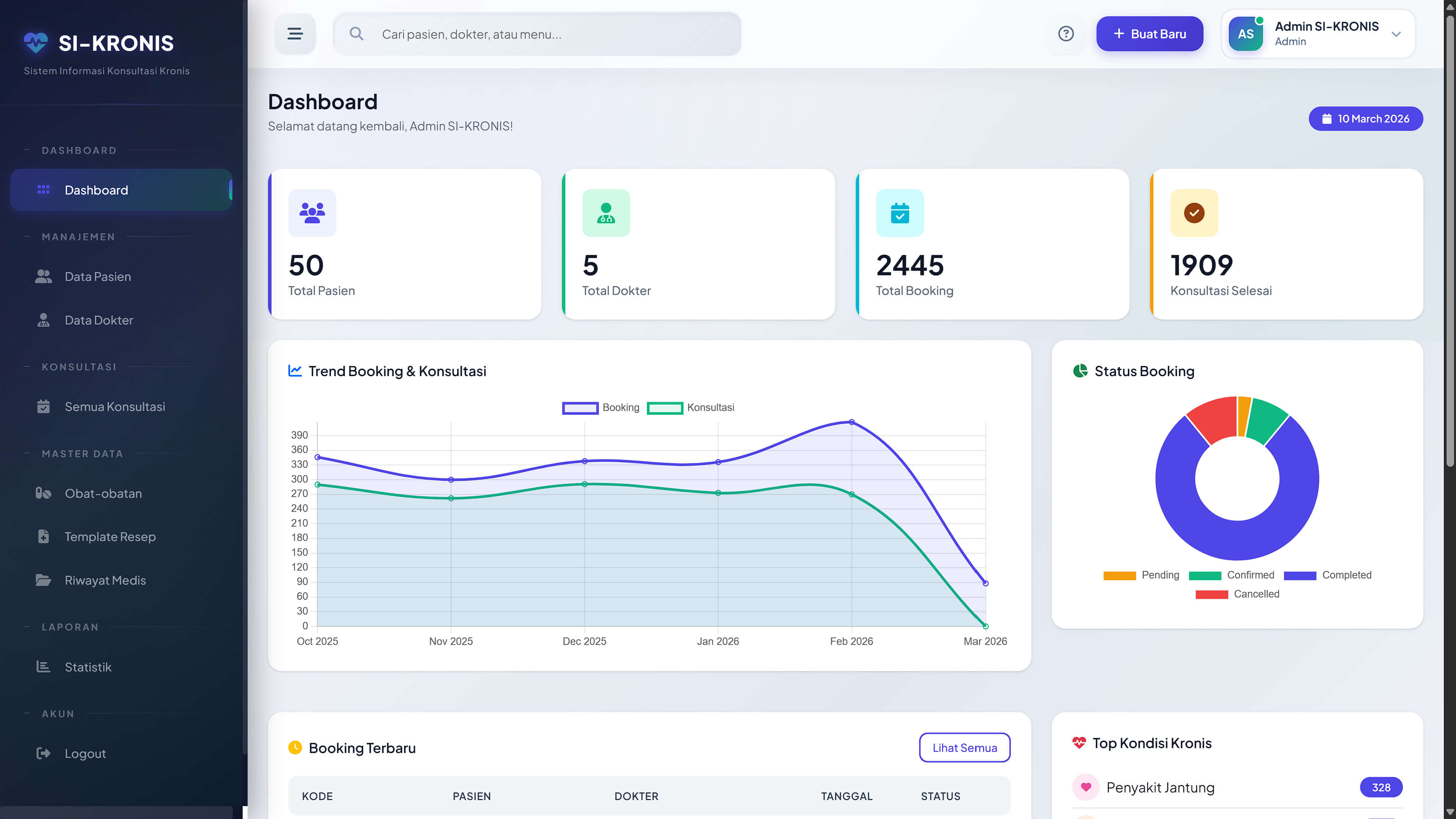This screenshot has height=819, width=1456.
Task: Click the Konsultasi Selesai checkmark icon
Action: coord(1194,213)
